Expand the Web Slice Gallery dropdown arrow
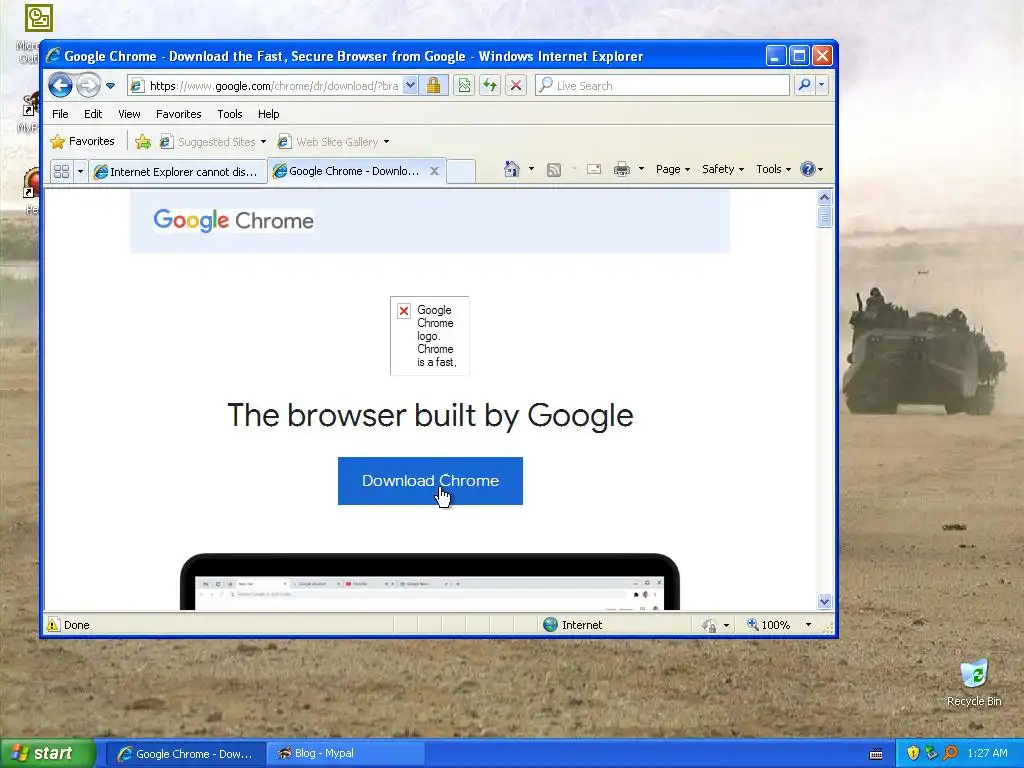 pyautogui.click(x=386, y=142)
